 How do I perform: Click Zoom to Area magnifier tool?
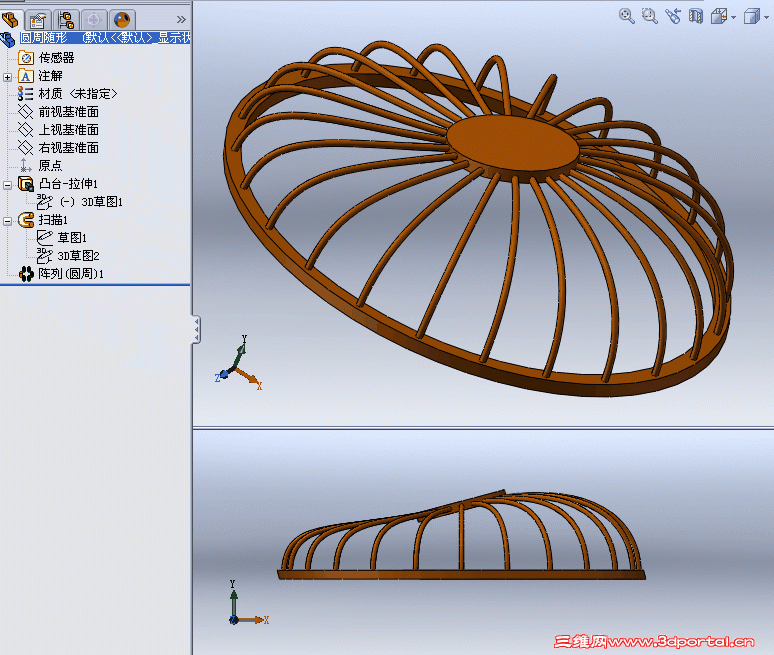650,16
